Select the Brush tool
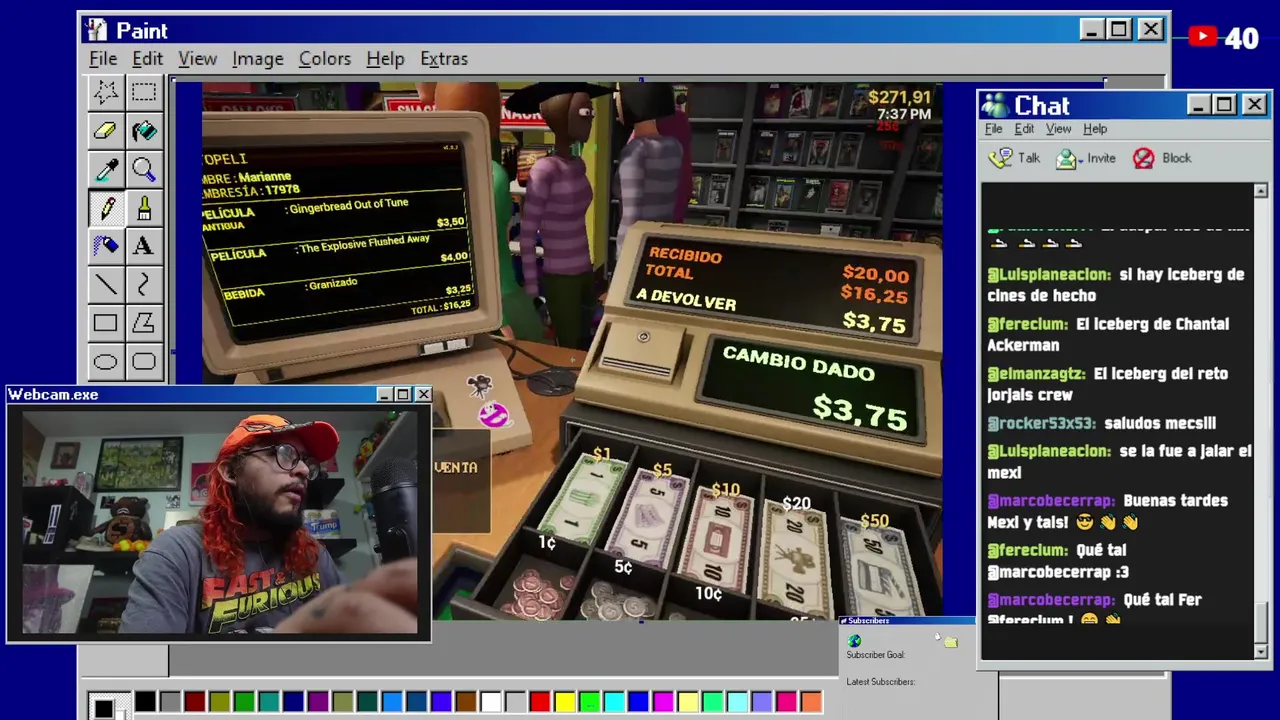 143,208
